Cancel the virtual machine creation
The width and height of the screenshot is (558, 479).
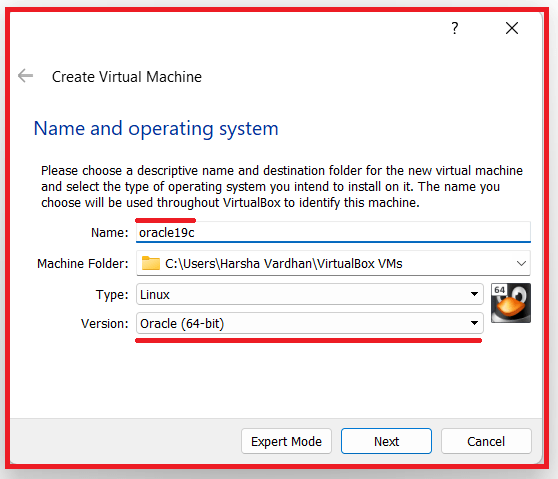point(486,441)
